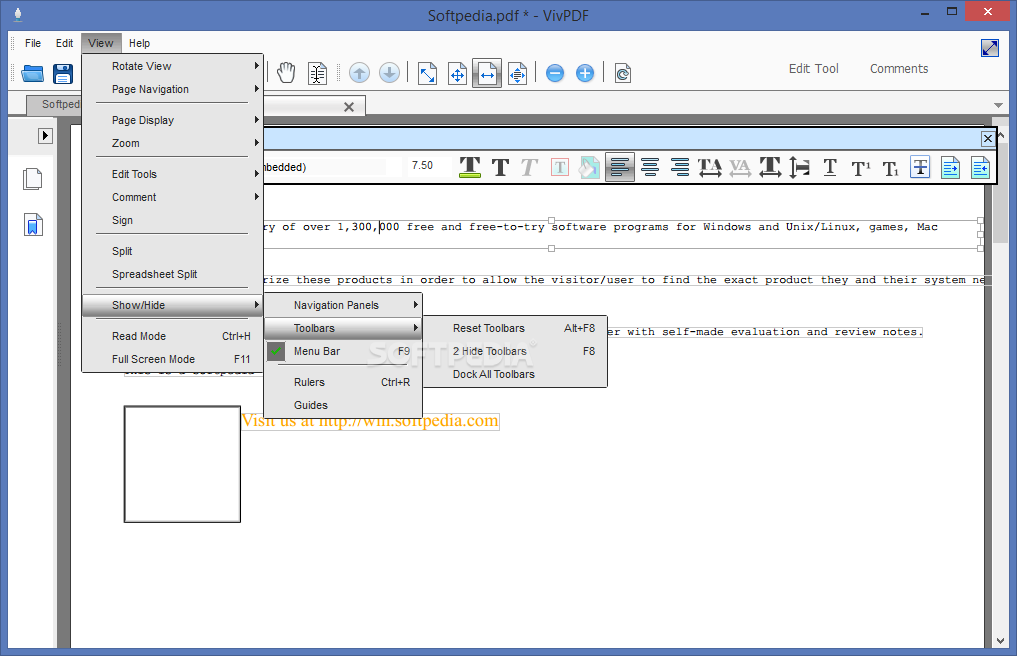Click the line spacing icon
This screenshot has height=656, width=1017.
[x=800, y=167]
